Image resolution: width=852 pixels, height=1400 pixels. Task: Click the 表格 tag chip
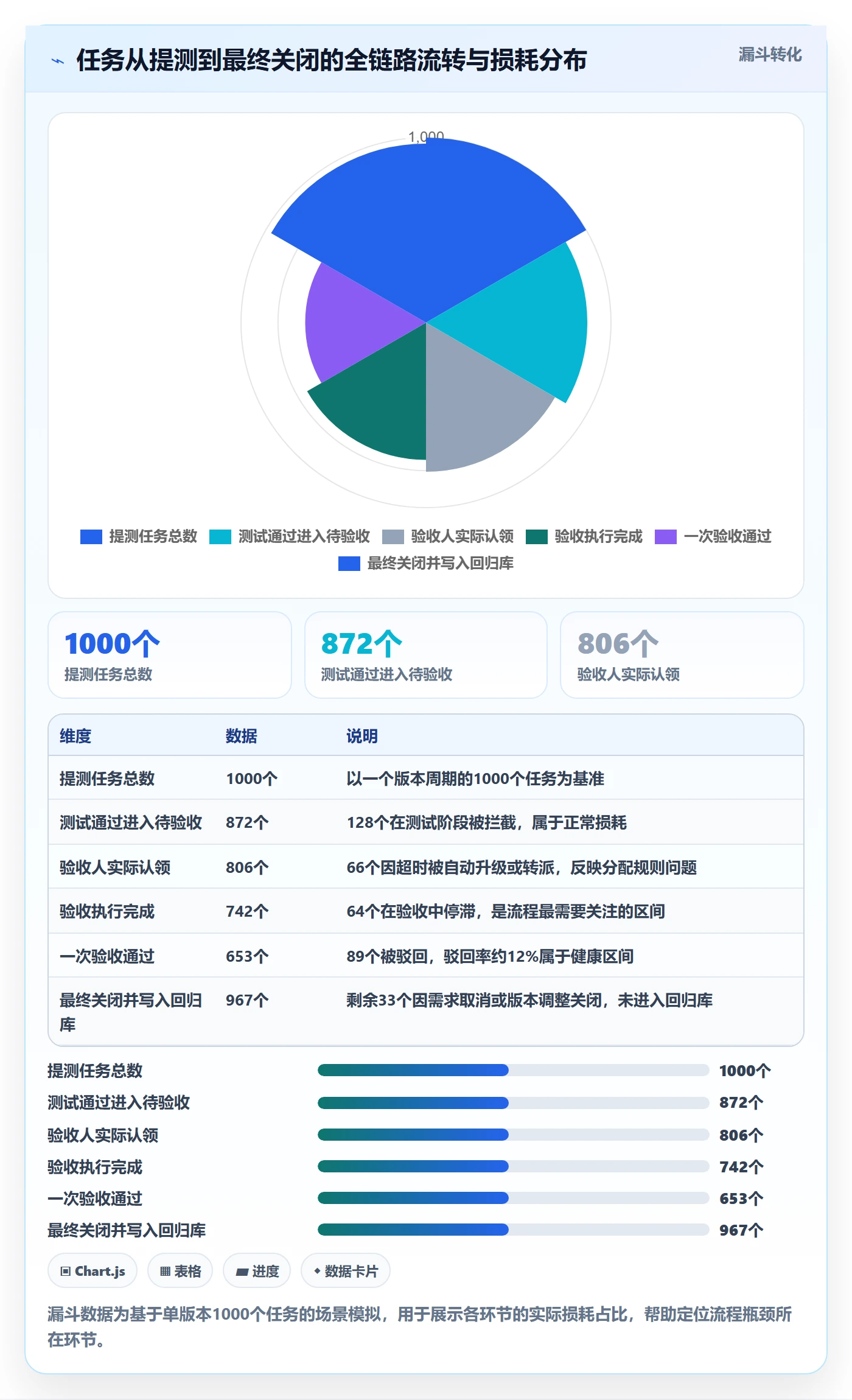click(x=180, y=1271)
